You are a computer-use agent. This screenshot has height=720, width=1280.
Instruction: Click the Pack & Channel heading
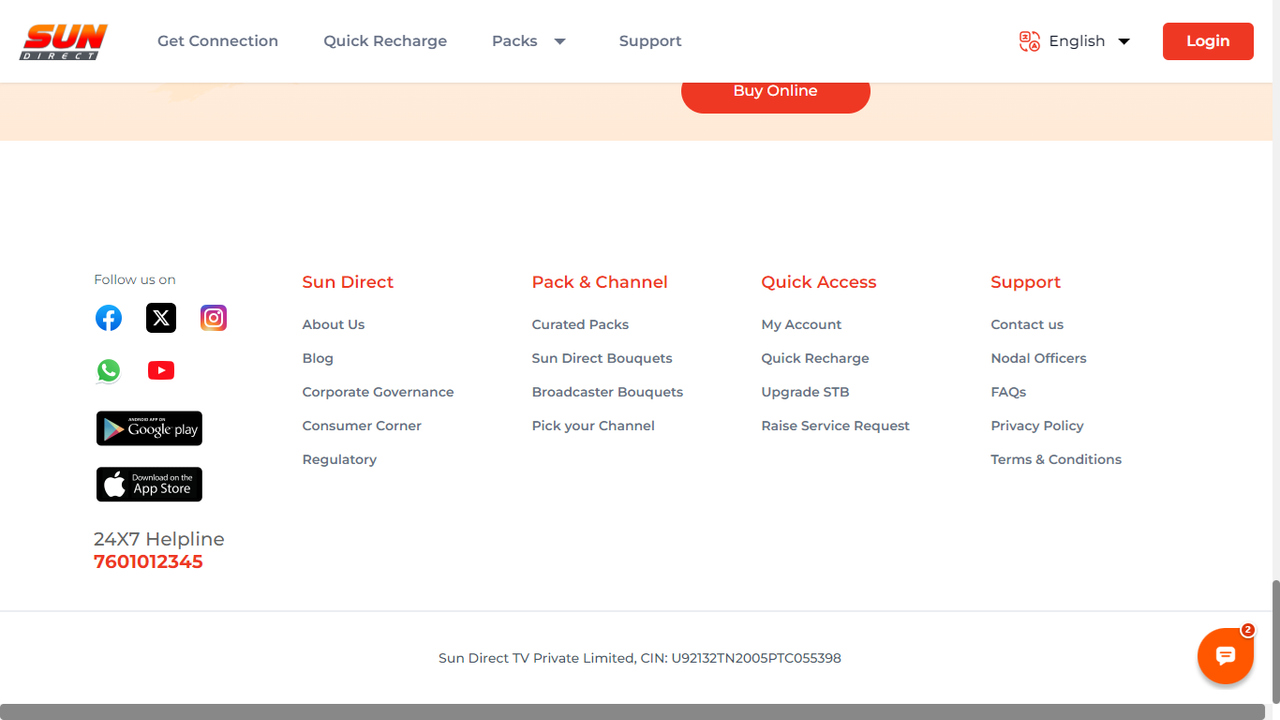(600, 282)
